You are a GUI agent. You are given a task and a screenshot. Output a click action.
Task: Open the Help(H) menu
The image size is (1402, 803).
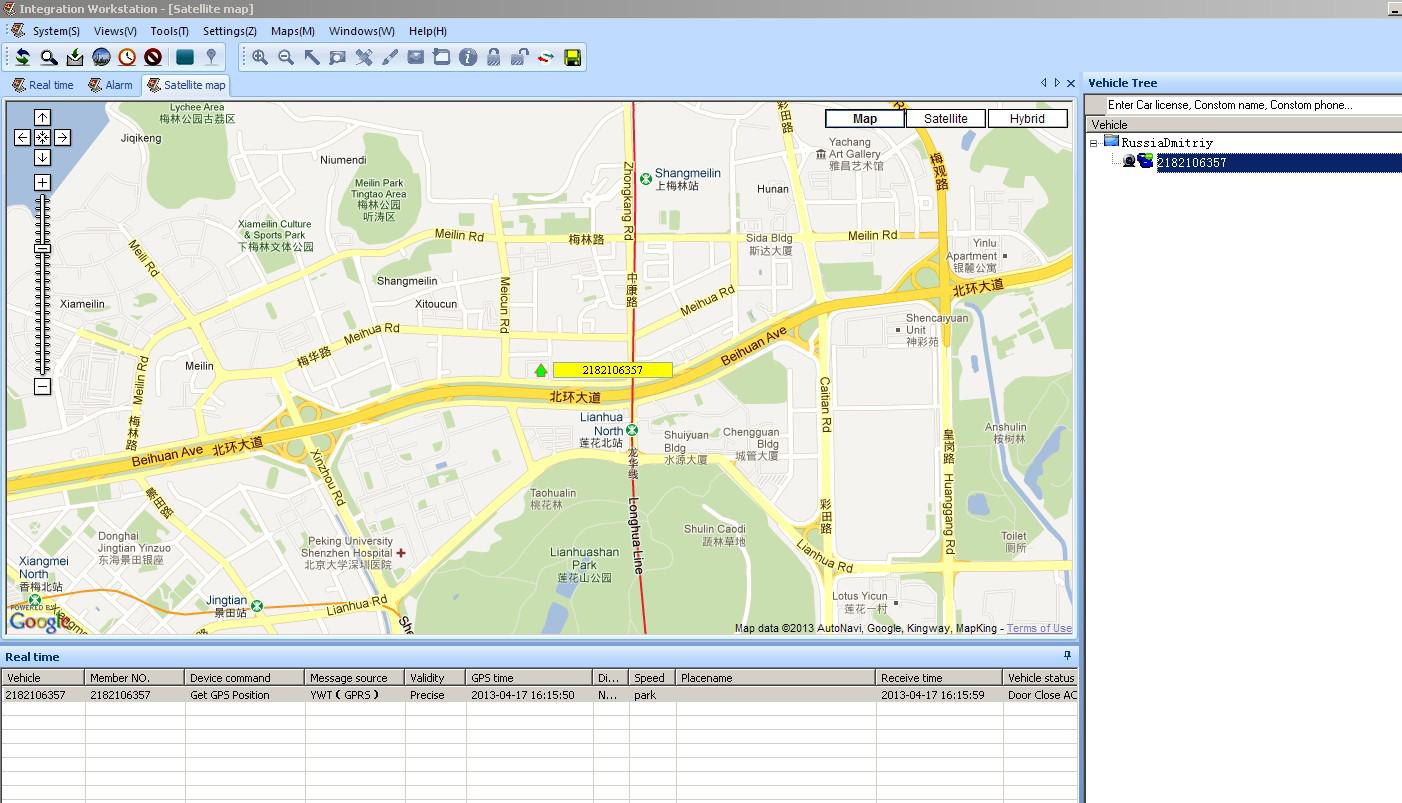coord(427,31)
